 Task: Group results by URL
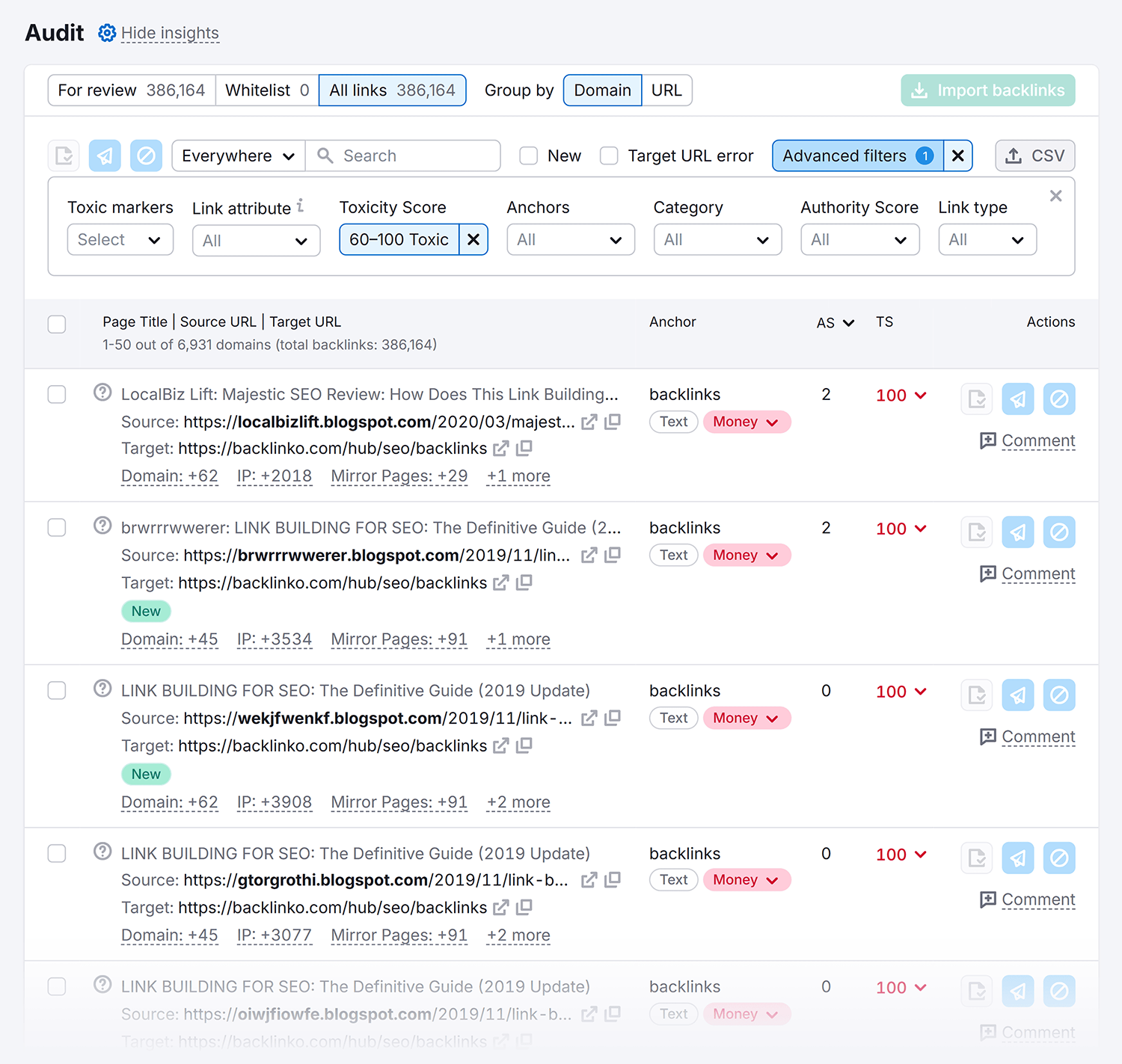666,90
